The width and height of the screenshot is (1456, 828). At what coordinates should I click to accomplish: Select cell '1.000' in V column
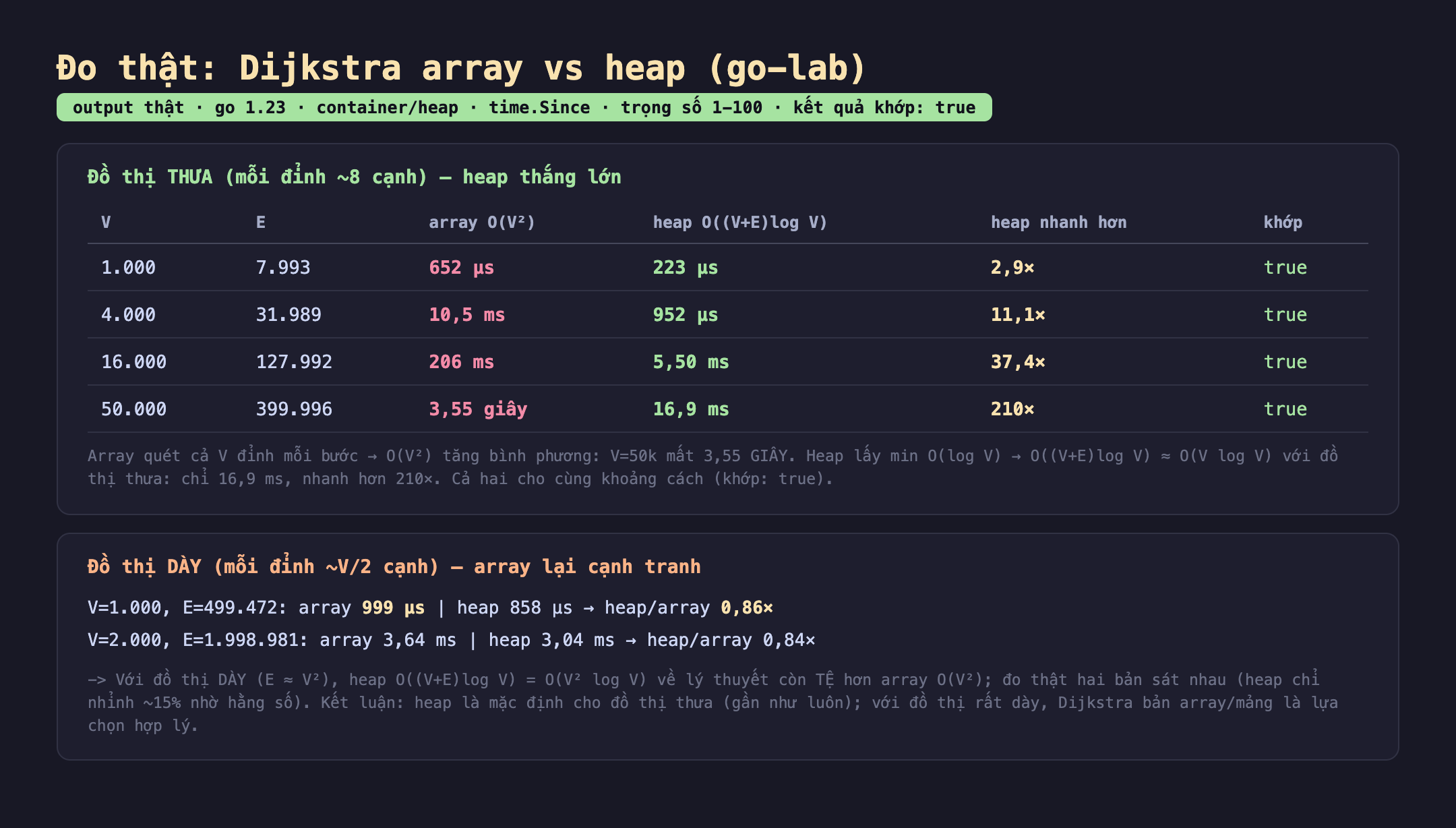point(128,268)
